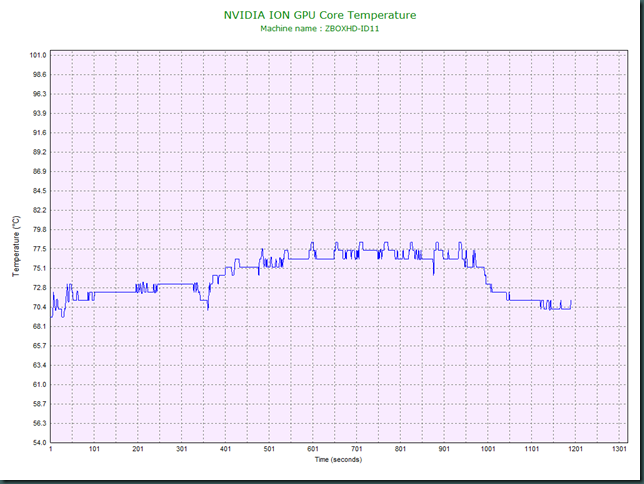
Task: Select the 93.9 y-axis value
Action: tap(39, 113)
